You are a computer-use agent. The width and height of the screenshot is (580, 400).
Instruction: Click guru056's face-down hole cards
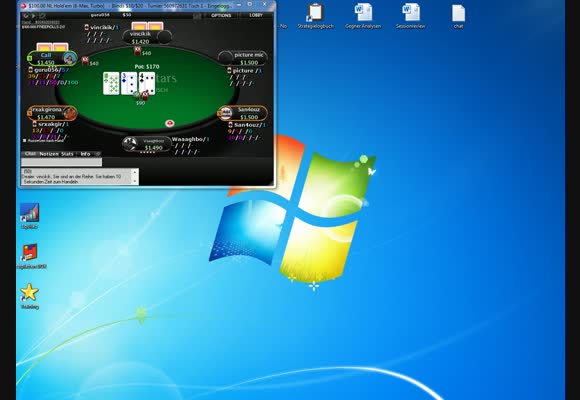[52, 47]
